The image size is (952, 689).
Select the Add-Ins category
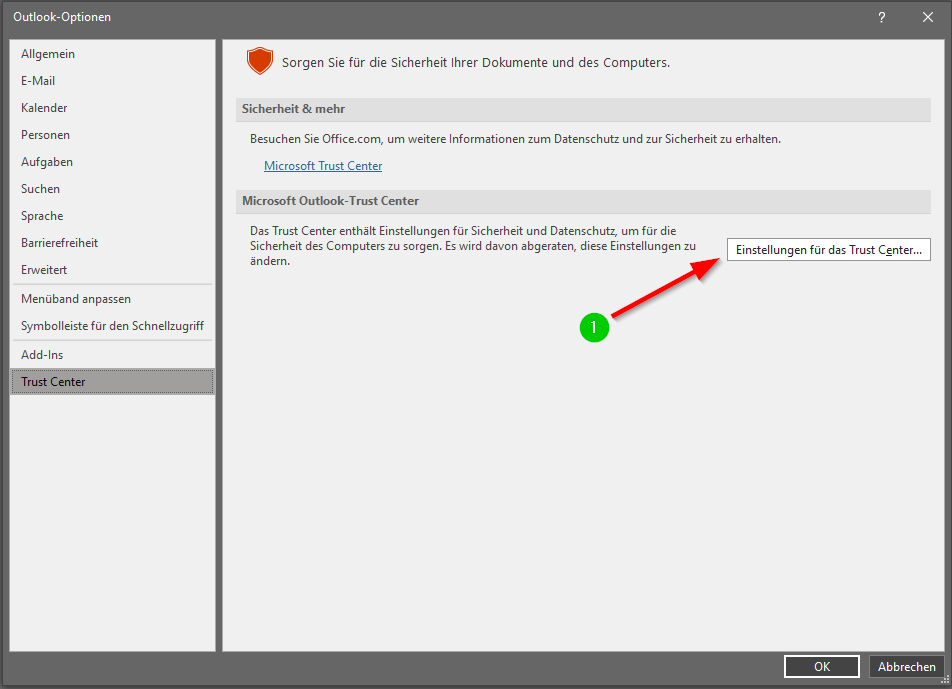(42, 355)
